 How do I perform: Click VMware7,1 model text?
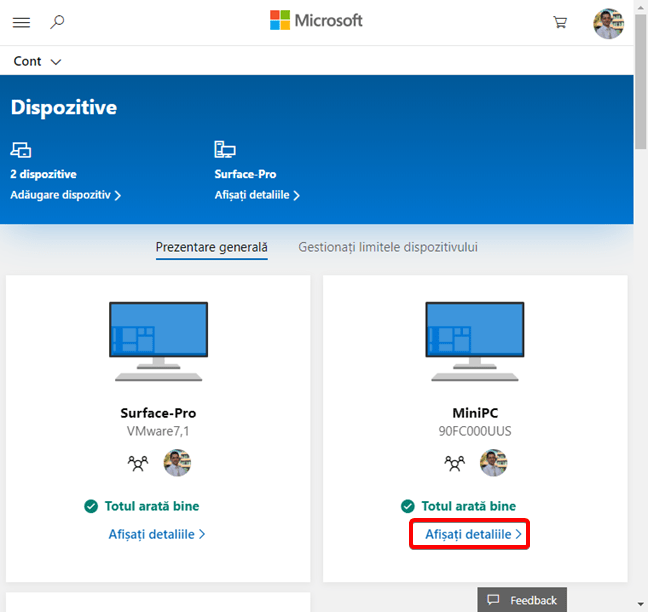coord(158,431)
